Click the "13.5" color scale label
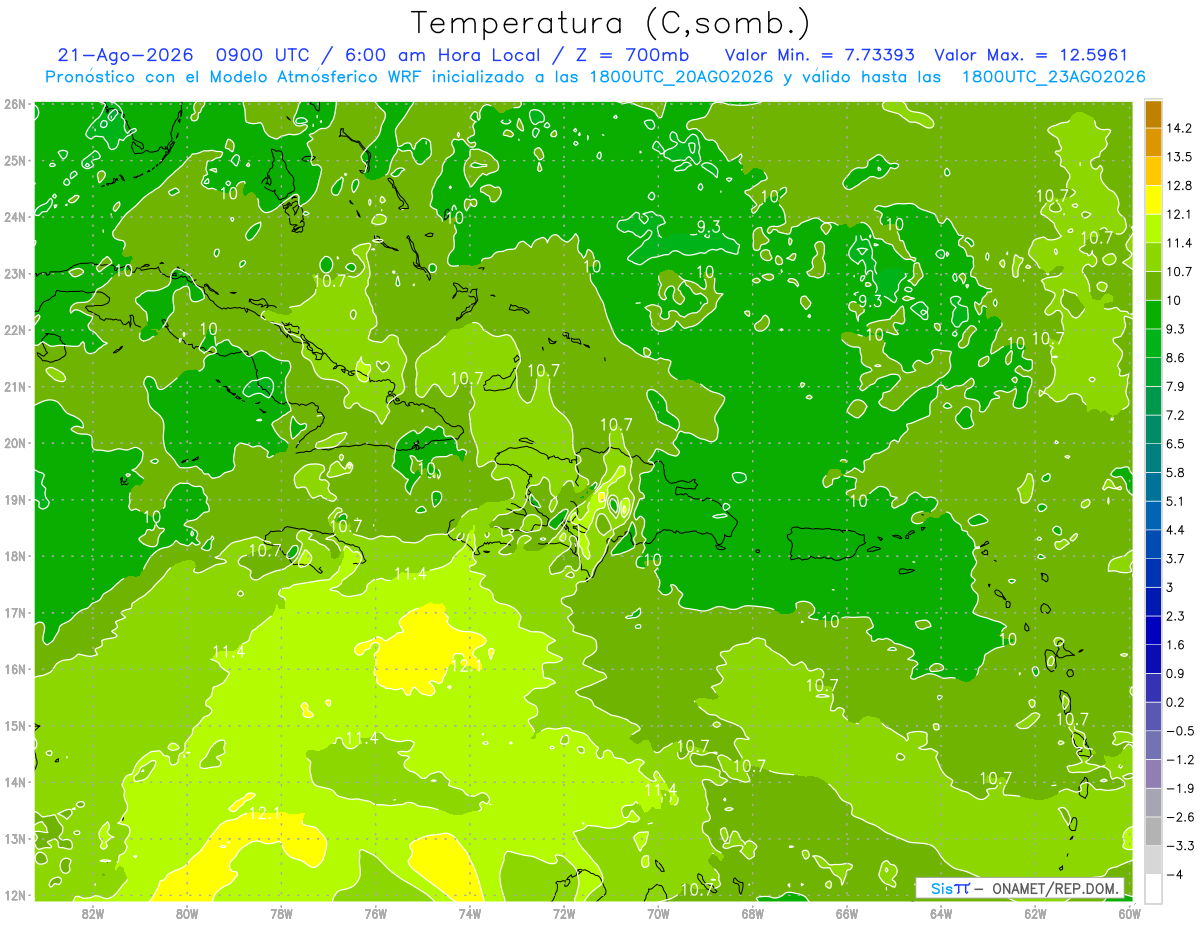Image resolution: width=1200 pixels, height=927 pixels. 1179,157
